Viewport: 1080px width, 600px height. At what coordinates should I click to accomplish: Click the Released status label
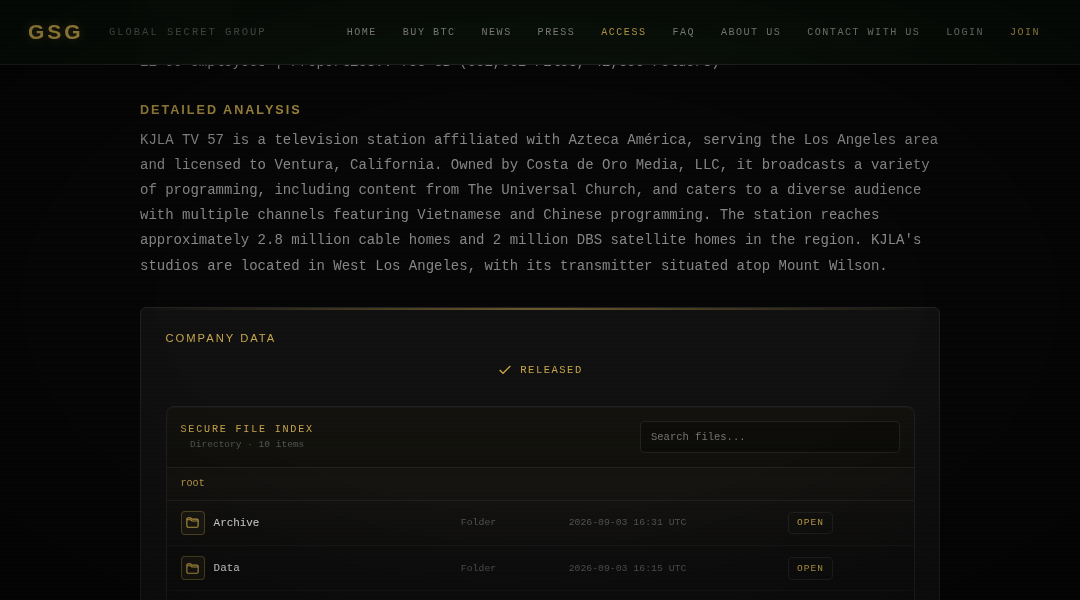(x=551, y=370)
